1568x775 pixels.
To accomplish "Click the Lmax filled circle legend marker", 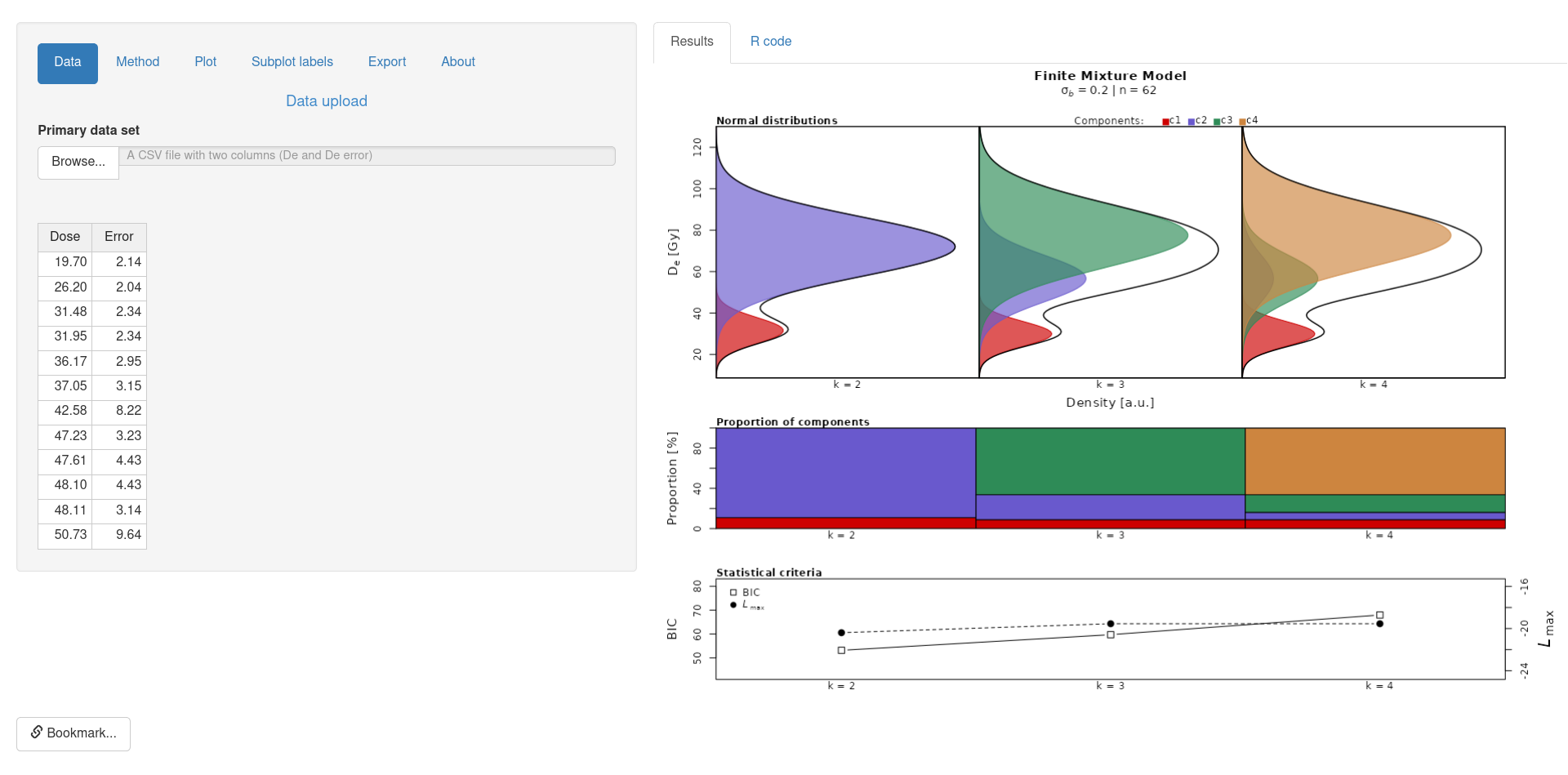I will tap(733, 605).
